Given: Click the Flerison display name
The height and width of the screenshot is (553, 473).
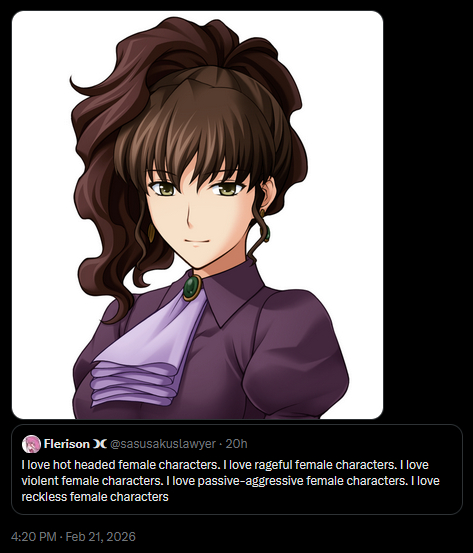Looking at the screenshot, I should [x=67, y=444].
